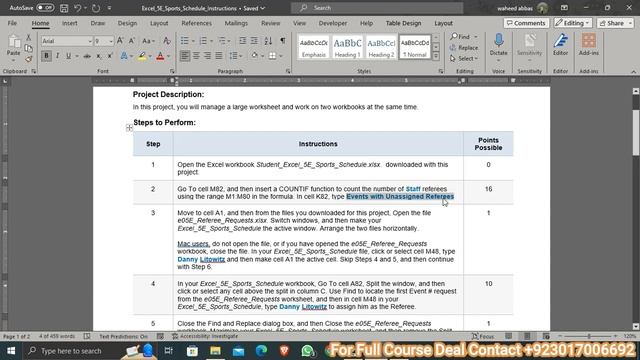Viewport: 640px width, 360px height.
Task: Open the Change Case Aa dropdown
Action: click(148, 41)
